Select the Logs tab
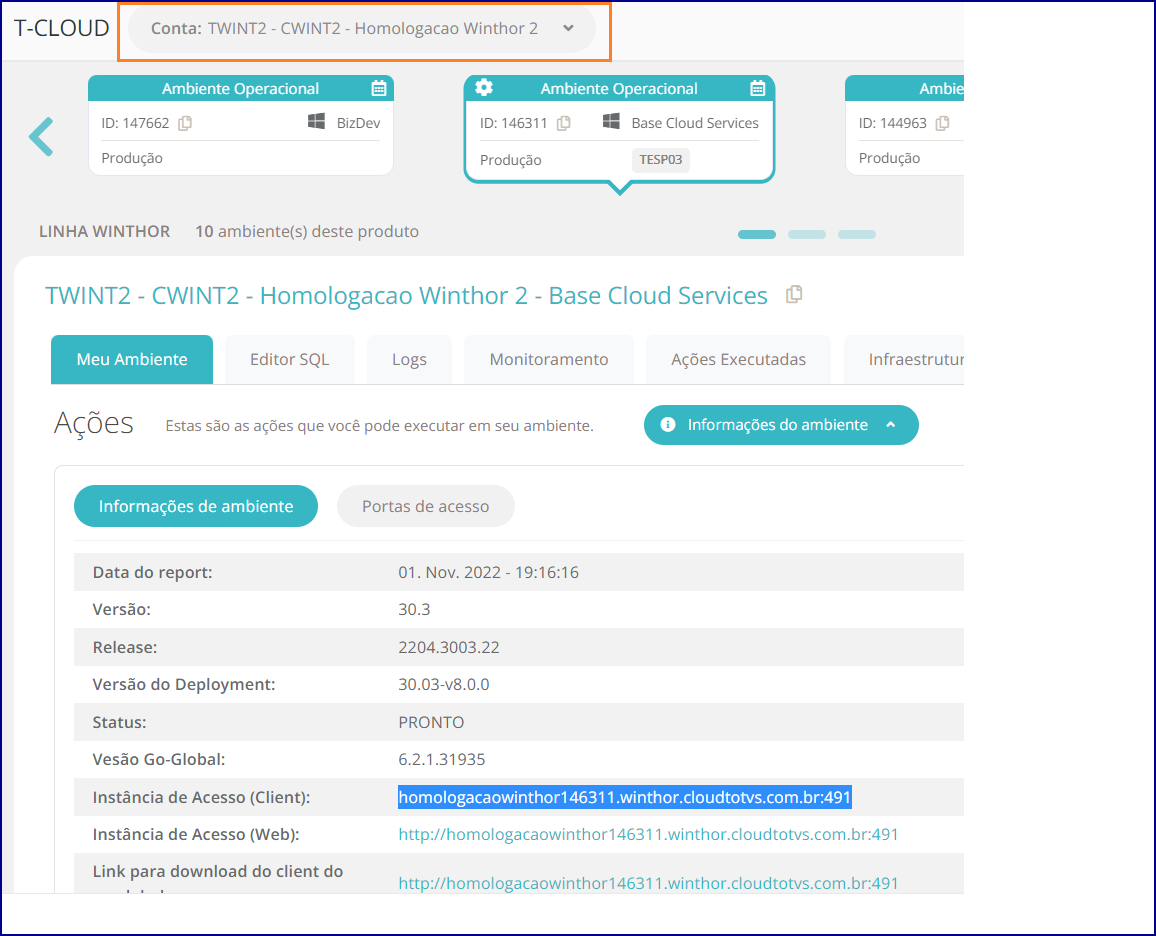Screen dimensions: 1156x936 click(x=409, y=359)
